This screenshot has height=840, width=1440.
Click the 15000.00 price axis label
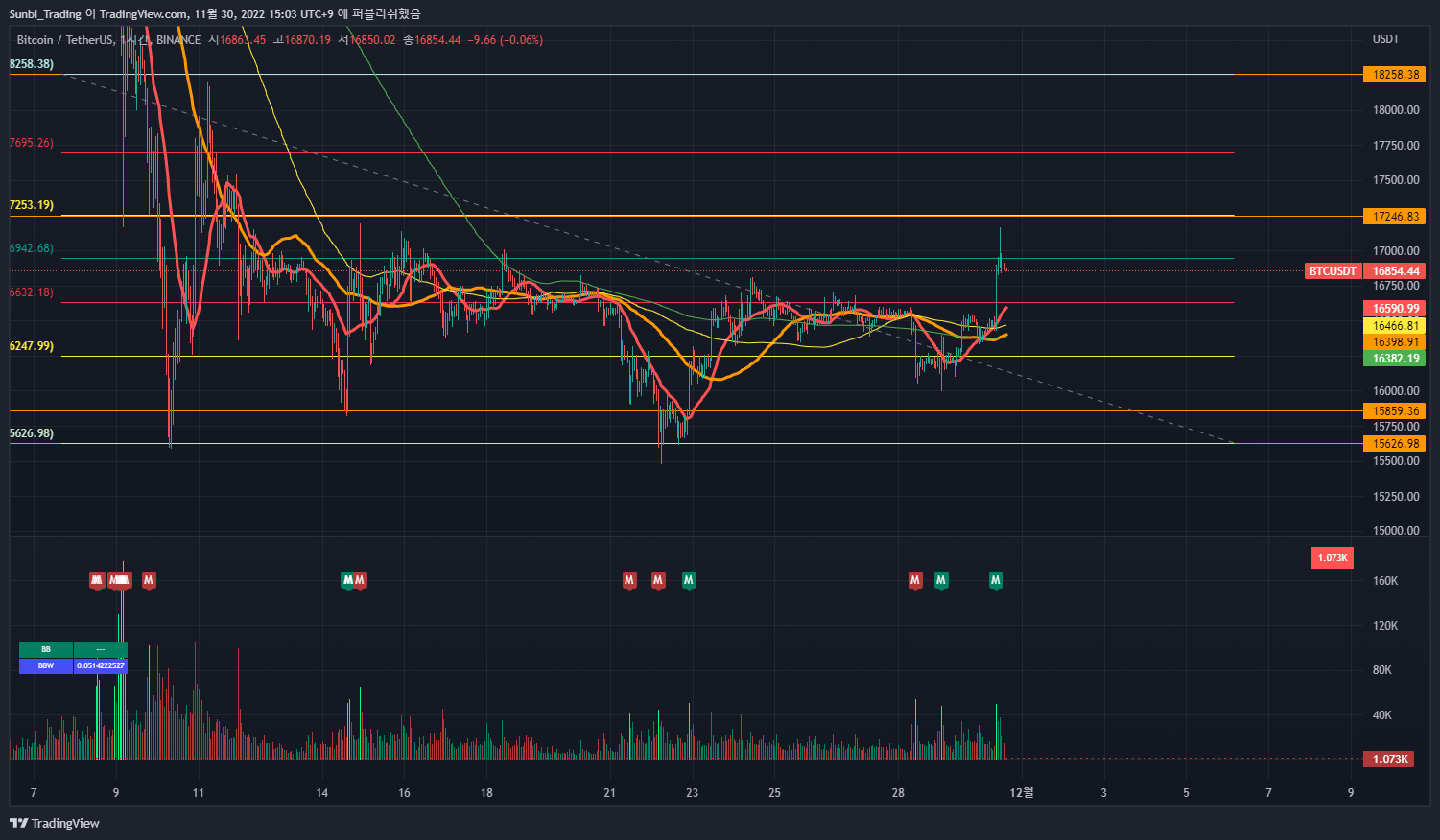1396,531
